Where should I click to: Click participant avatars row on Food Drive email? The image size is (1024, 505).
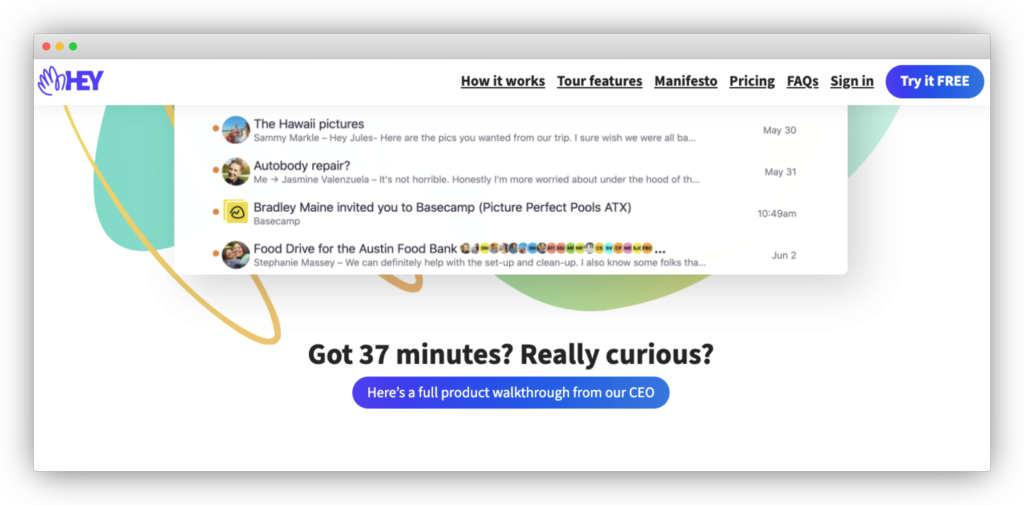coord(555,248)
